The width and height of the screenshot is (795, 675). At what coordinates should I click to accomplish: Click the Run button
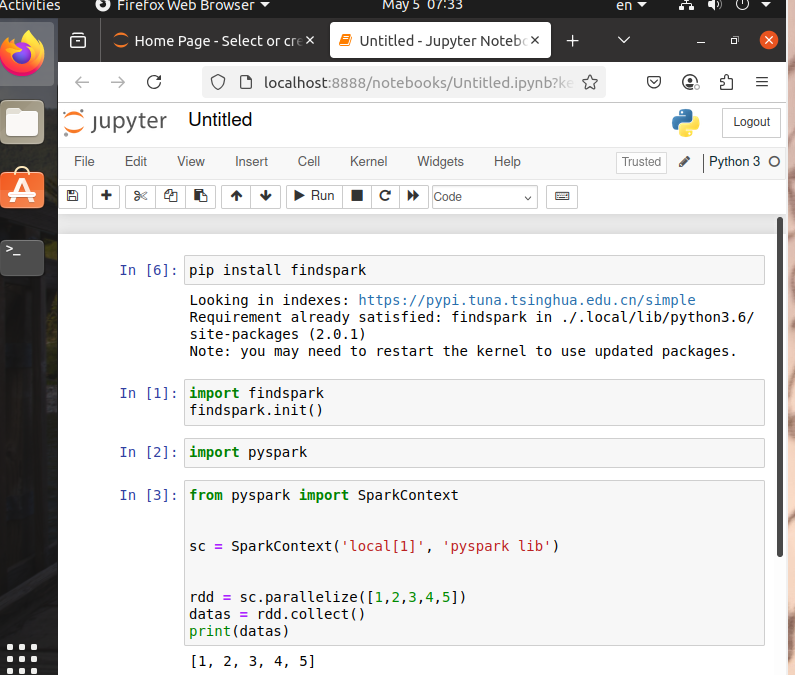[313, 197]
